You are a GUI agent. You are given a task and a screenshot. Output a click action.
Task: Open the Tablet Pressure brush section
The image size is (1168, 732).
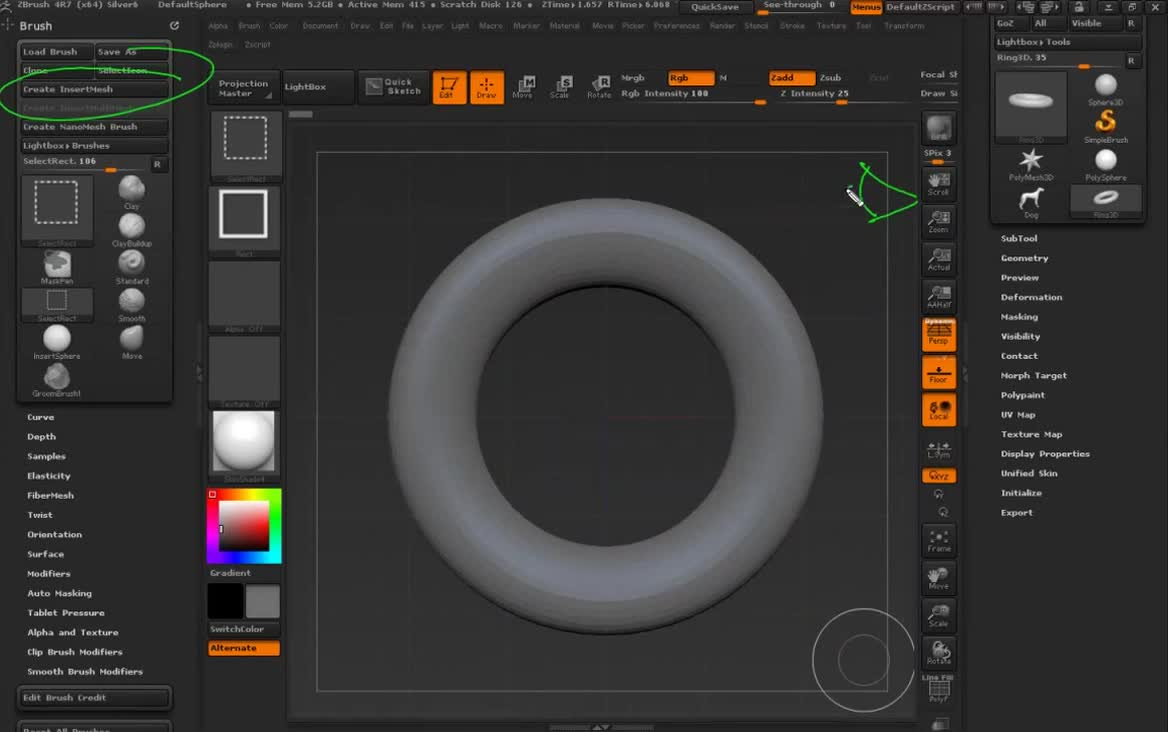coord(65,613)
